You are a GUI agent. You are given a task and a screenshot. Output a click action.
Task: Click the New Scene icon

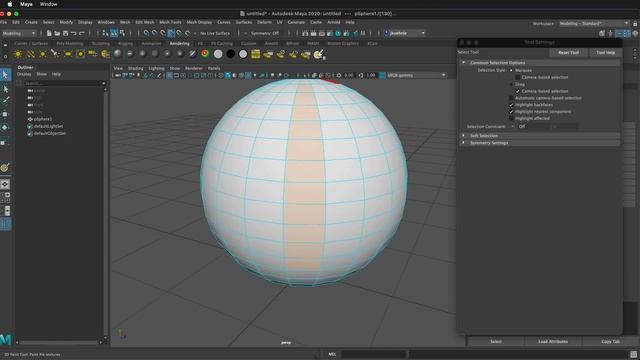[x=49, y=33]
